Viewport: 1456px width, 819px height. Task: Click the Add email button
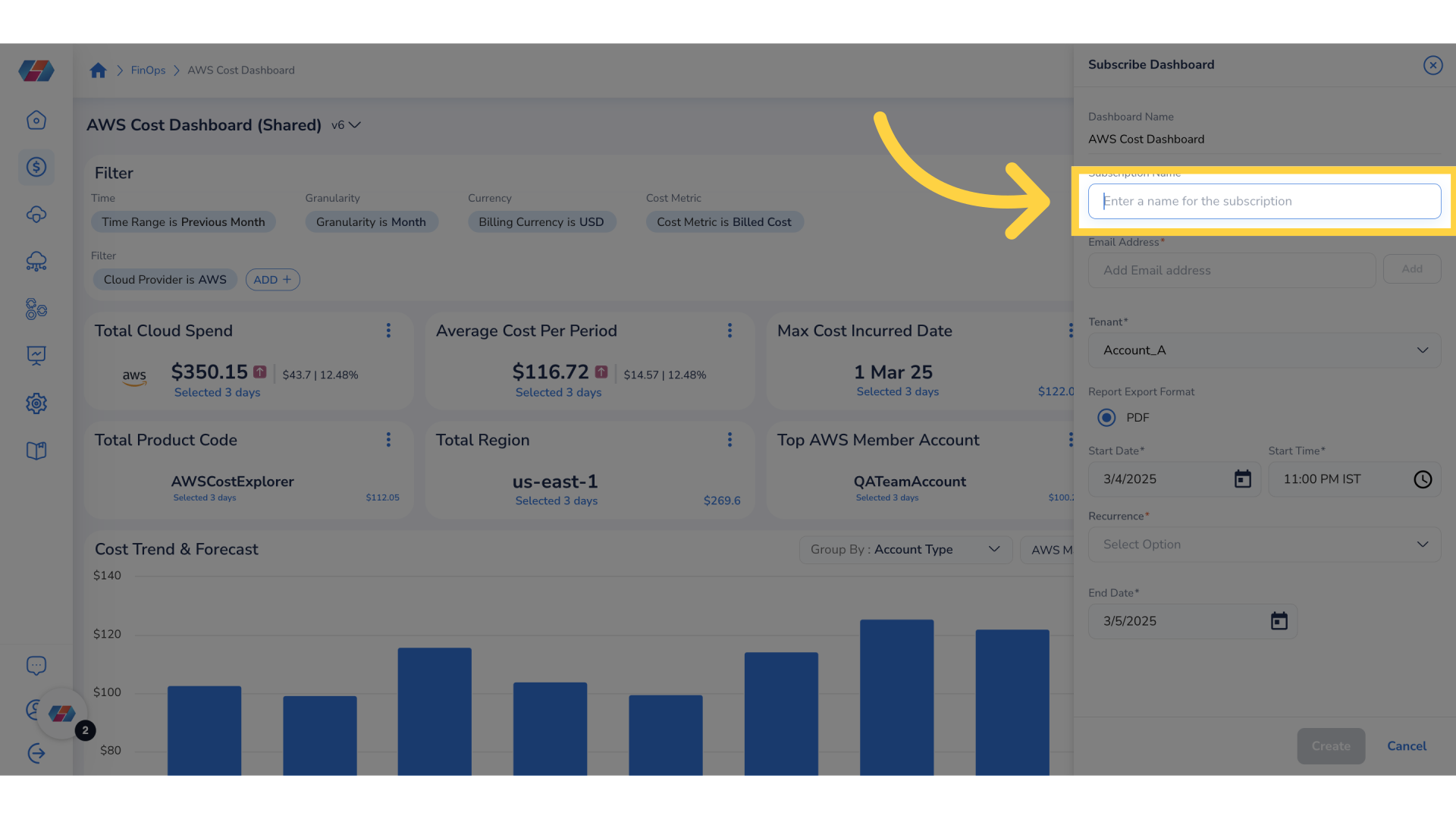(1411, 269)
